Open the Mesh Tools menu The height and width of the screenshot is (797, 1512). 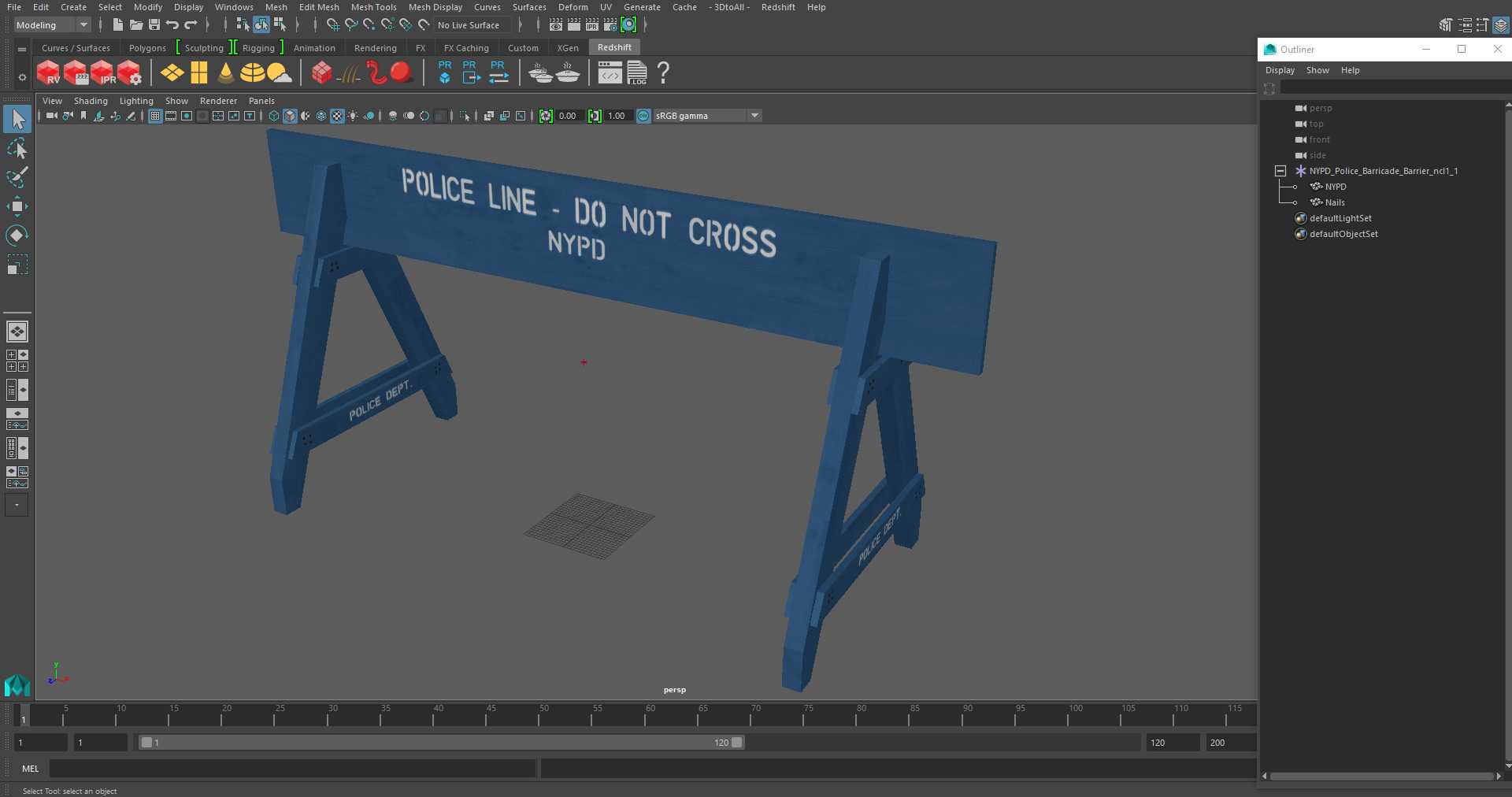click(373, 7)
